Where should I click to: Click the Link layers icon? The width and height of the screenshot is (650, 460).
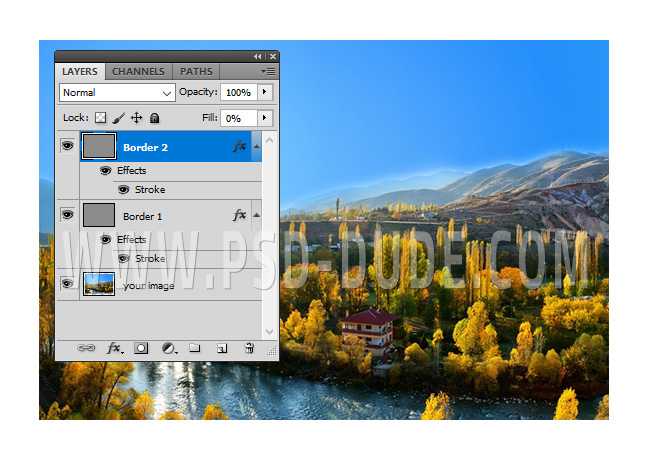click(x=86, y=348)
